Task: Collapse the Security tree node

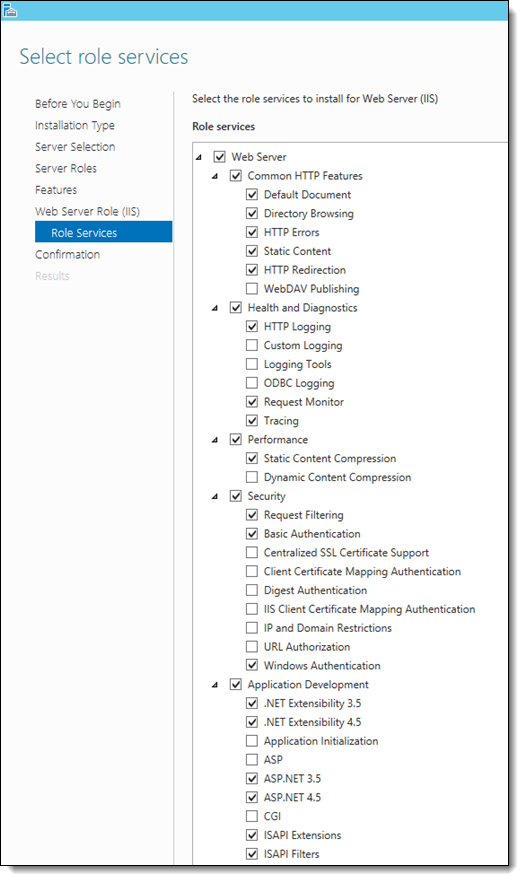Action: (215, 497)
